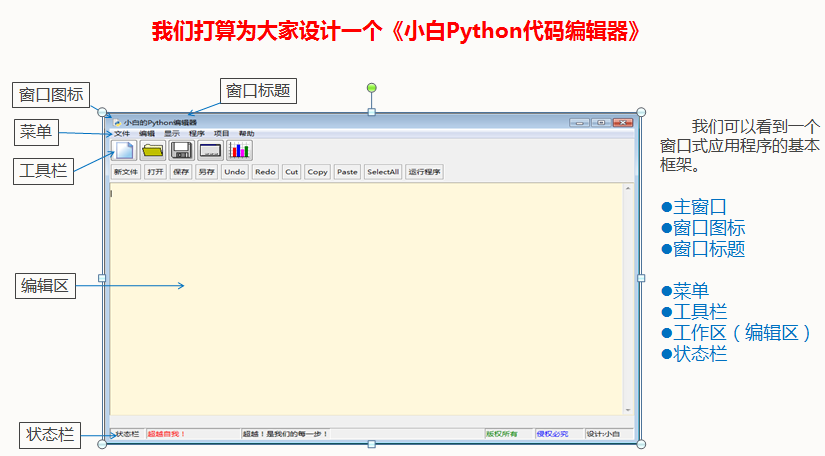
Task: Click the Python icon in the title bar
Action: pyautogui.click(x=117, y=123)
